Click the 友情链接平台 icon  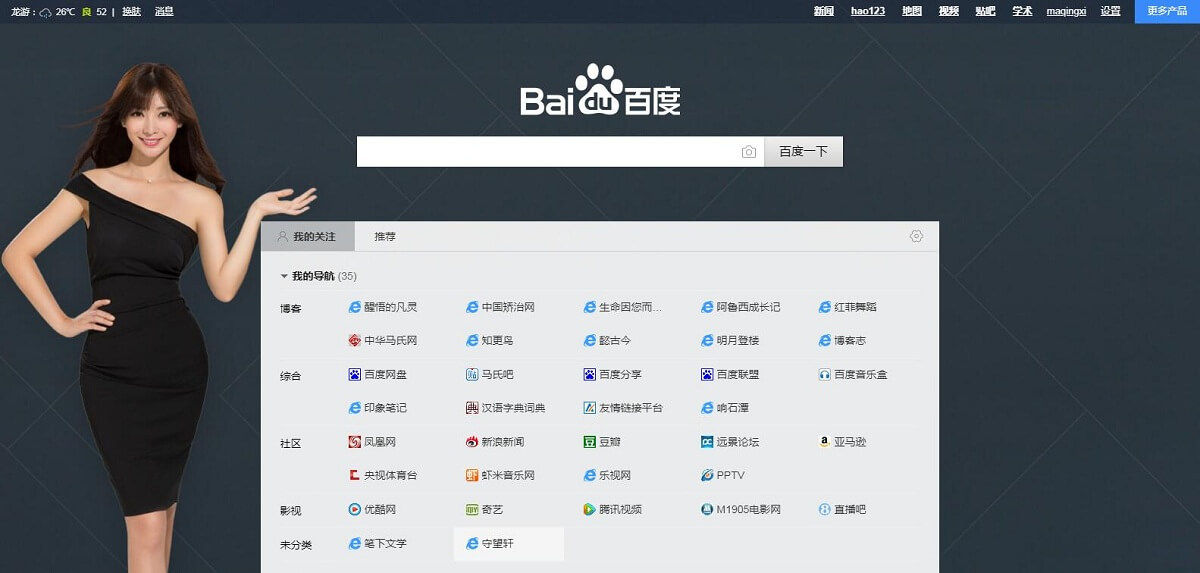[x=590, y=408]
